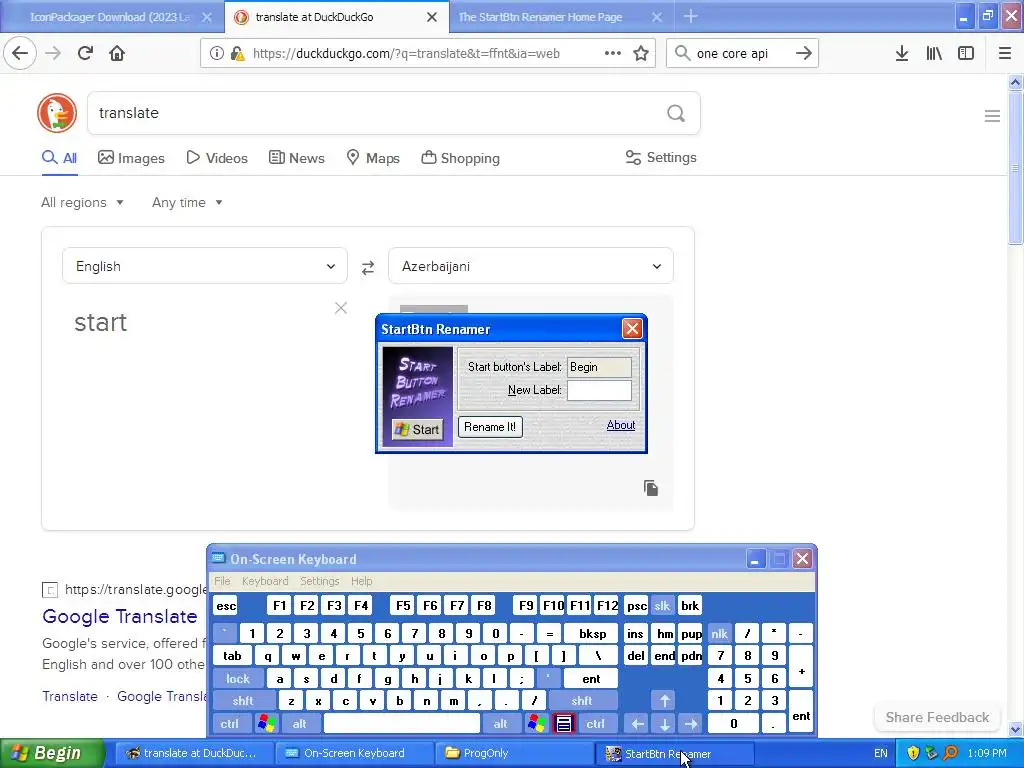Click the Rename It! button
1024x768 pixels.
490,427
